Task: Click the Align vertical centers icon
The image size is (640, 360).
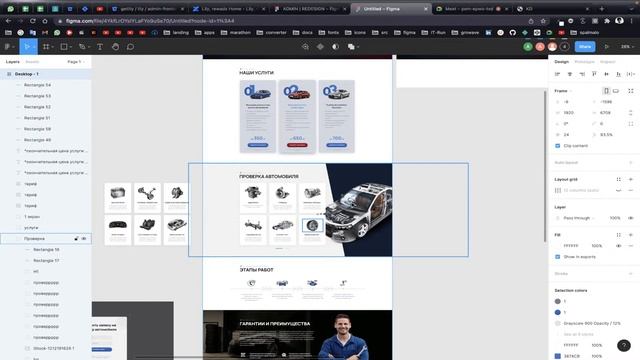Action: pos(607,74)
